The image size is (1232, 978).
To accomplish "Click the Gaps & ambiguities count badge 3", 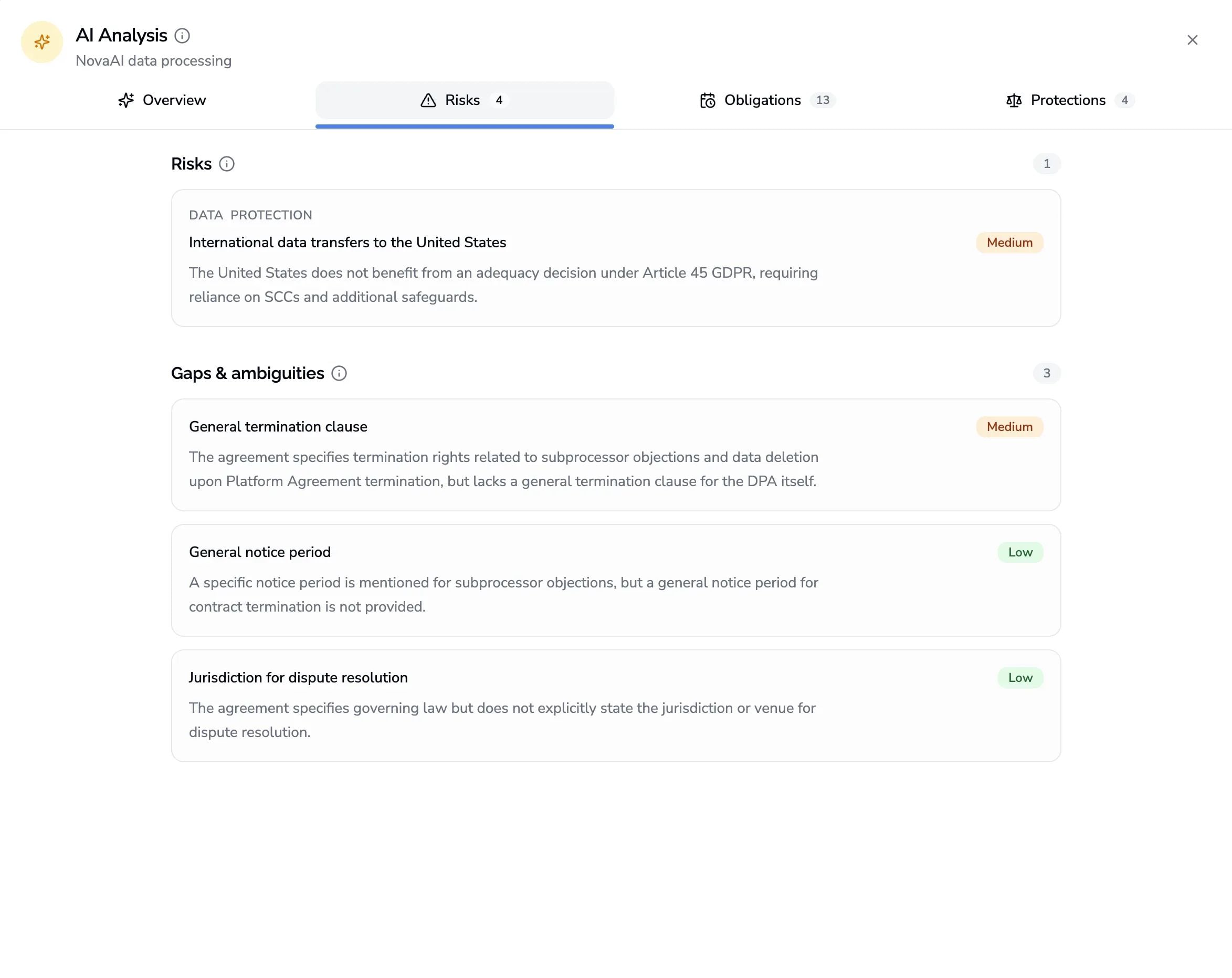I will (x=1046, y=373).
